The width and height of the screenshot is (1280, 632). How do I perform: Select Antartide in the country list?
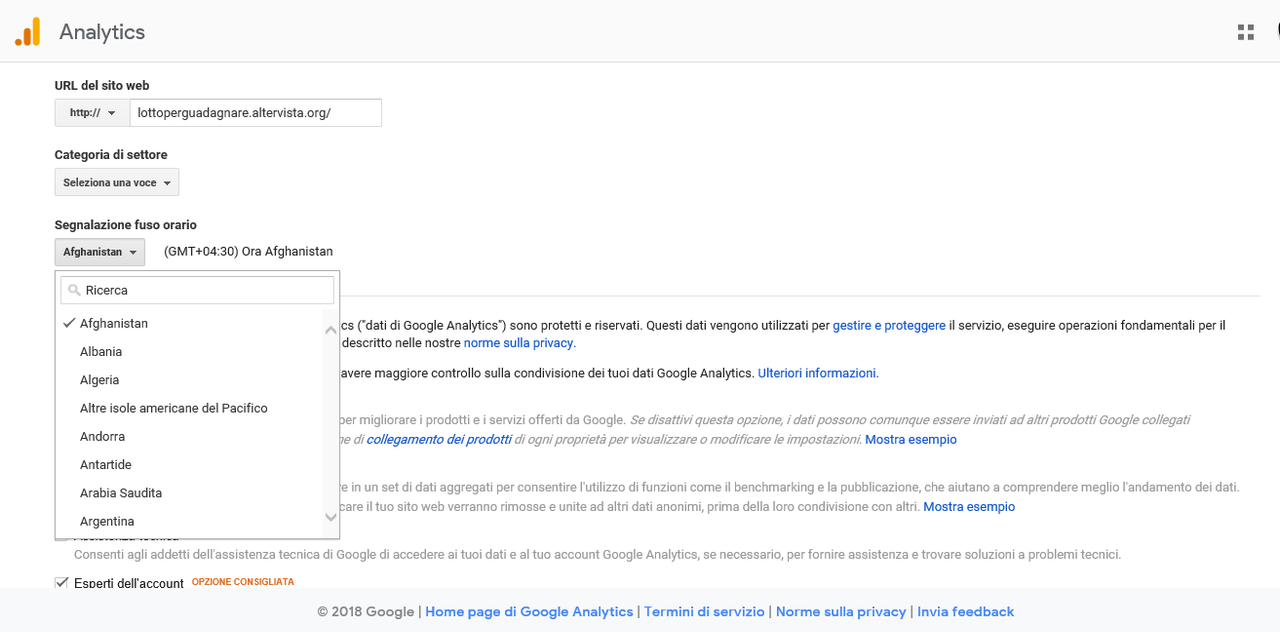click(x=190, y=465)
